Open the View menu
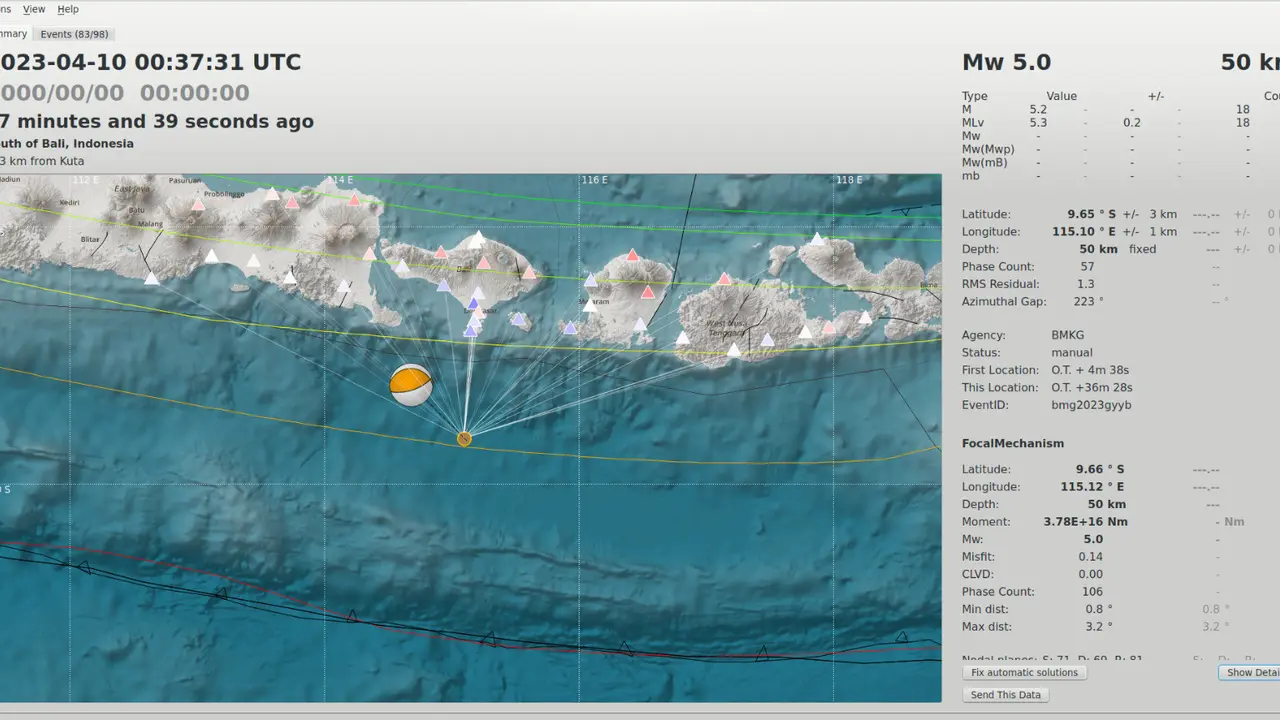 (34, 9)
